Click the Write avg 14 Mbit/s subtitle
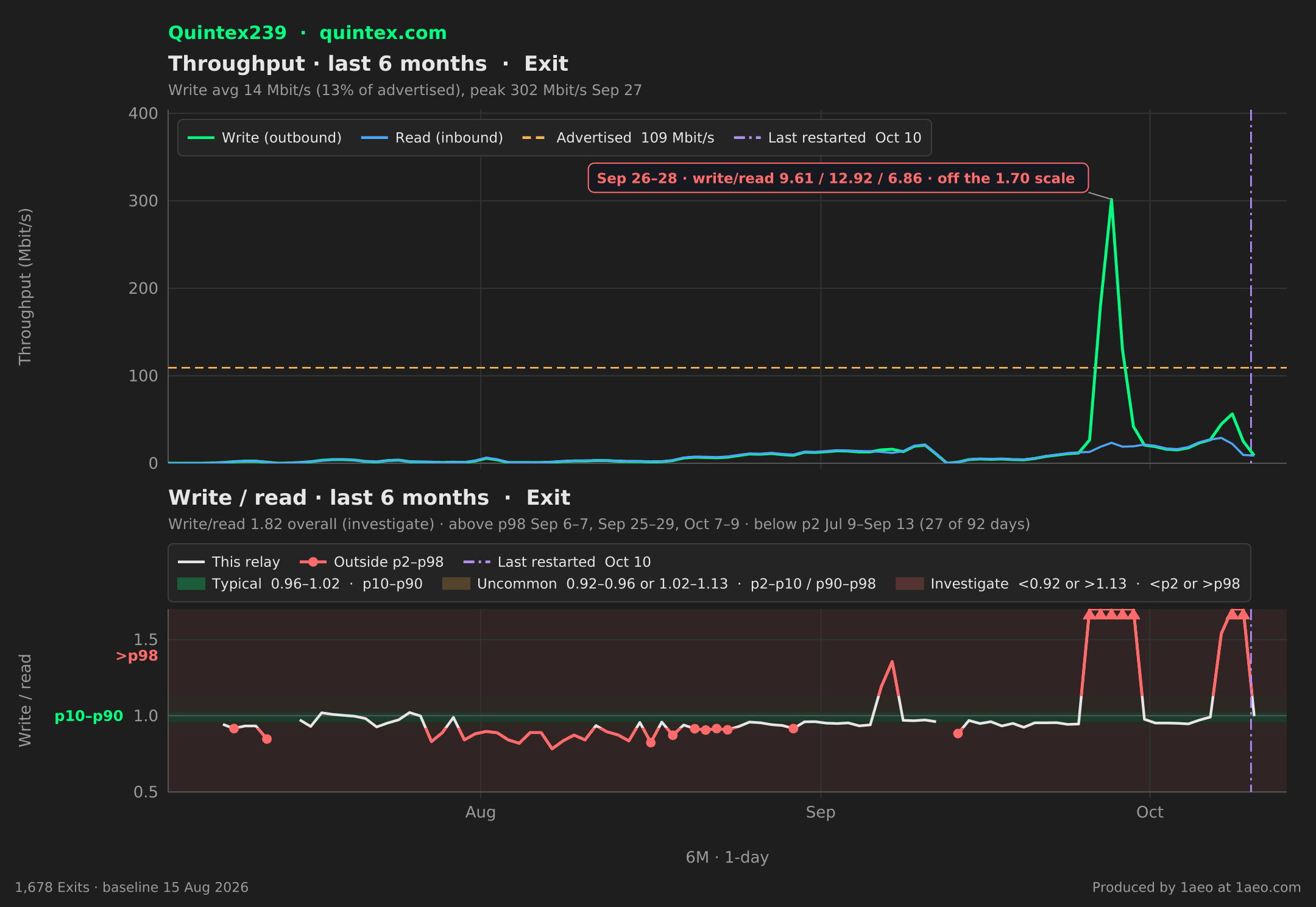This screenshot has height=907, width=1316. [405, 90]
